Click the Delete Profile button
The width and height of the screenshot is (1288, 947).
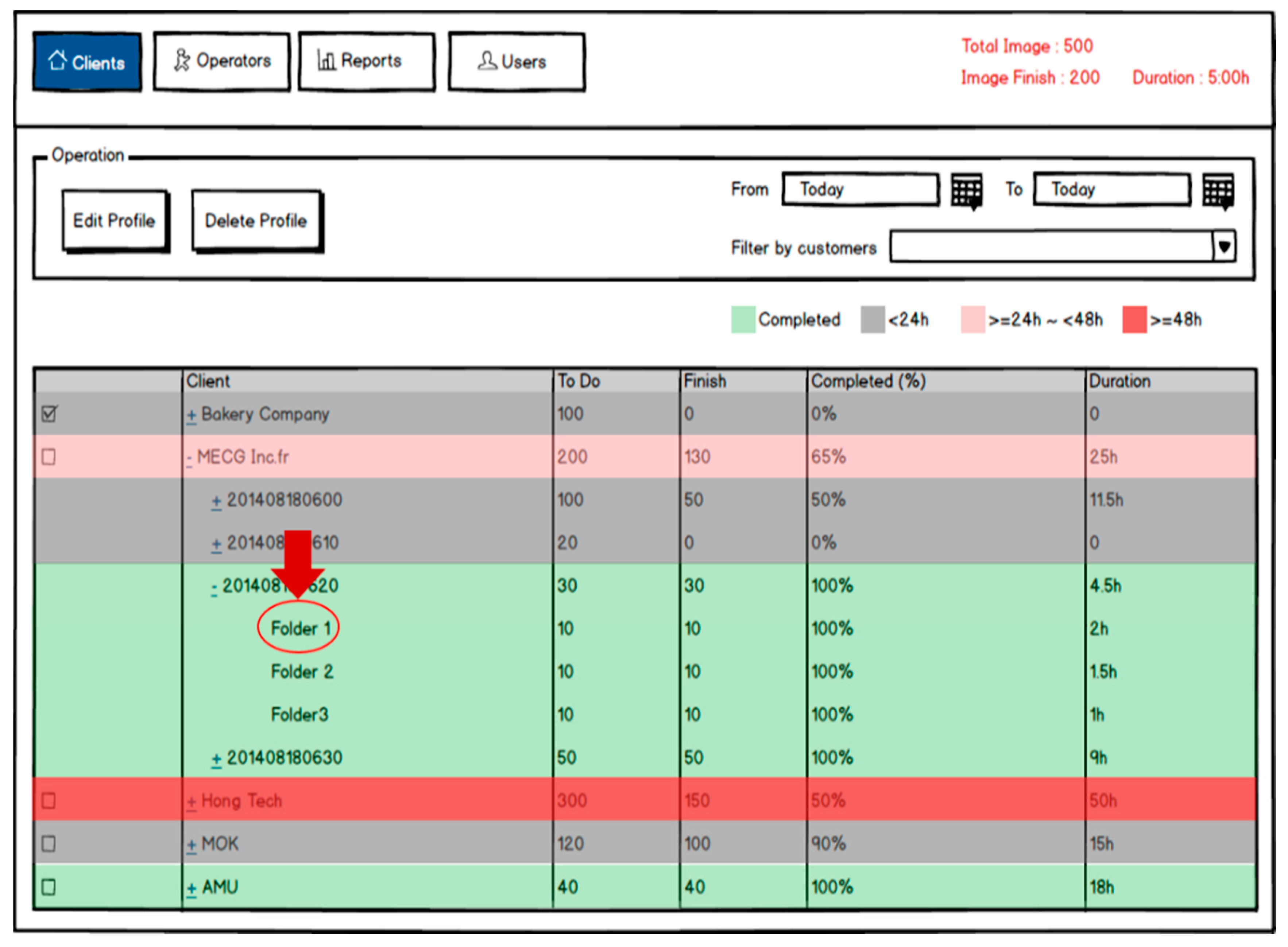pyautogui.click(x=256, y=221)
